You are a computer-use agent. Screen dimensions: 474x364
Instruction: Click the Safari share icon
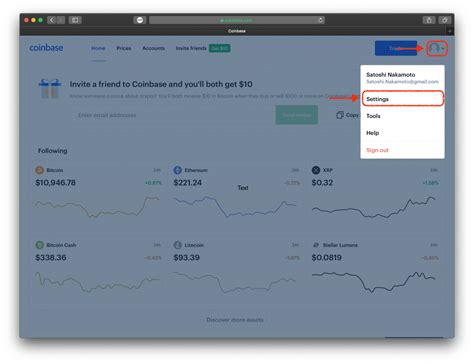click(x=429, y=20)
